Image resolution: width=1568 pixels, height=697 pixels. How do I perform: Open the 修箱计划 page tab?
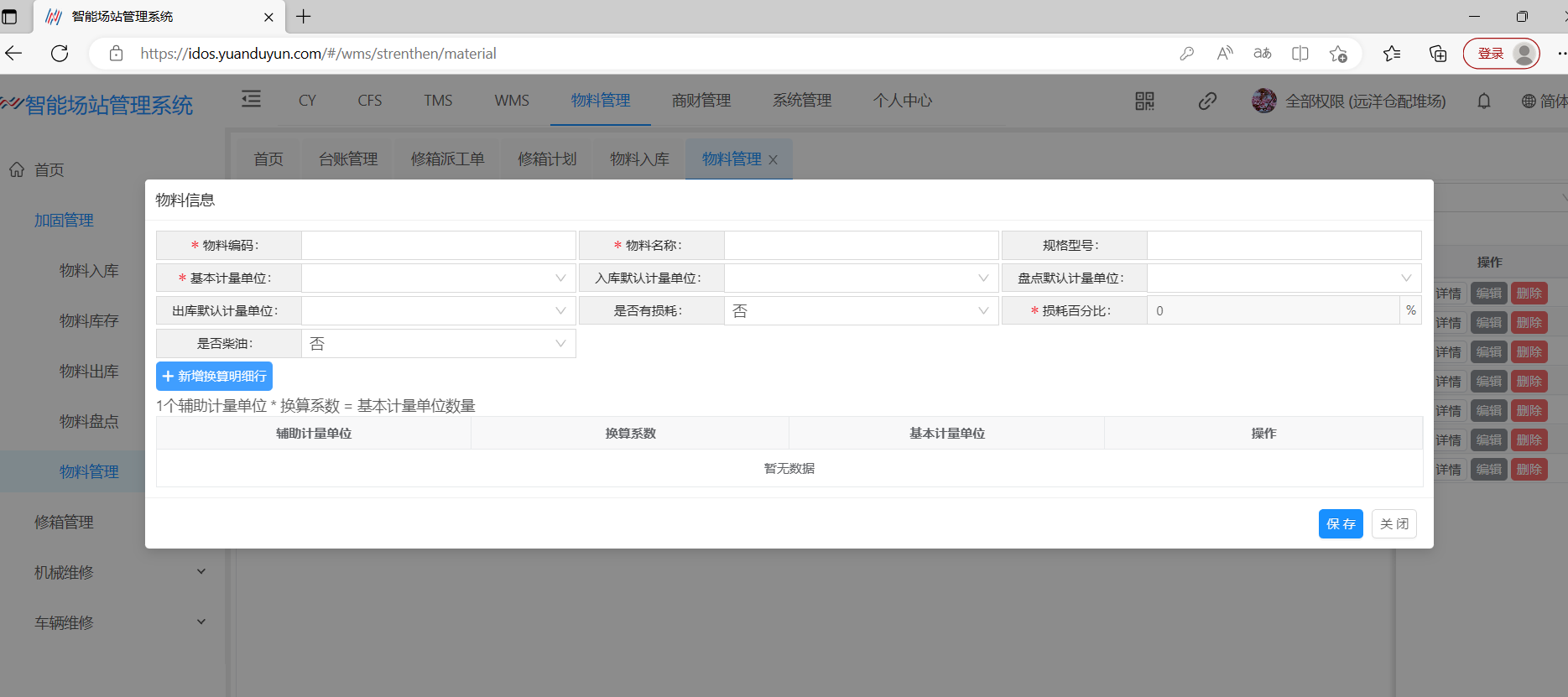[547, 159]
